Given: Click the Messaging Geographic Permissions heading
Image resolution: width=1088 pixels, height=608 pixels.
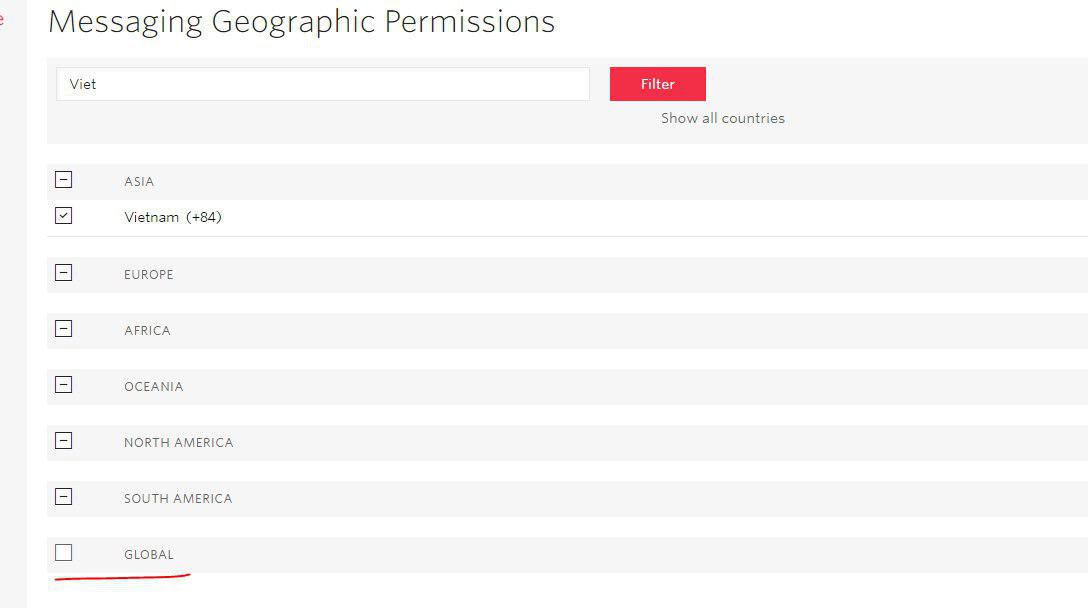Looking at the screenshot, I should click(x=301, y=22).
